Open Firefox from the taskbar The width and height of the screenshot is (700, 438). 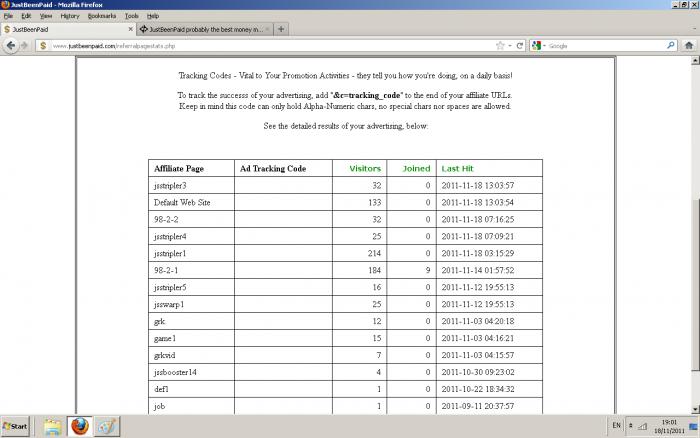[80, 427]
